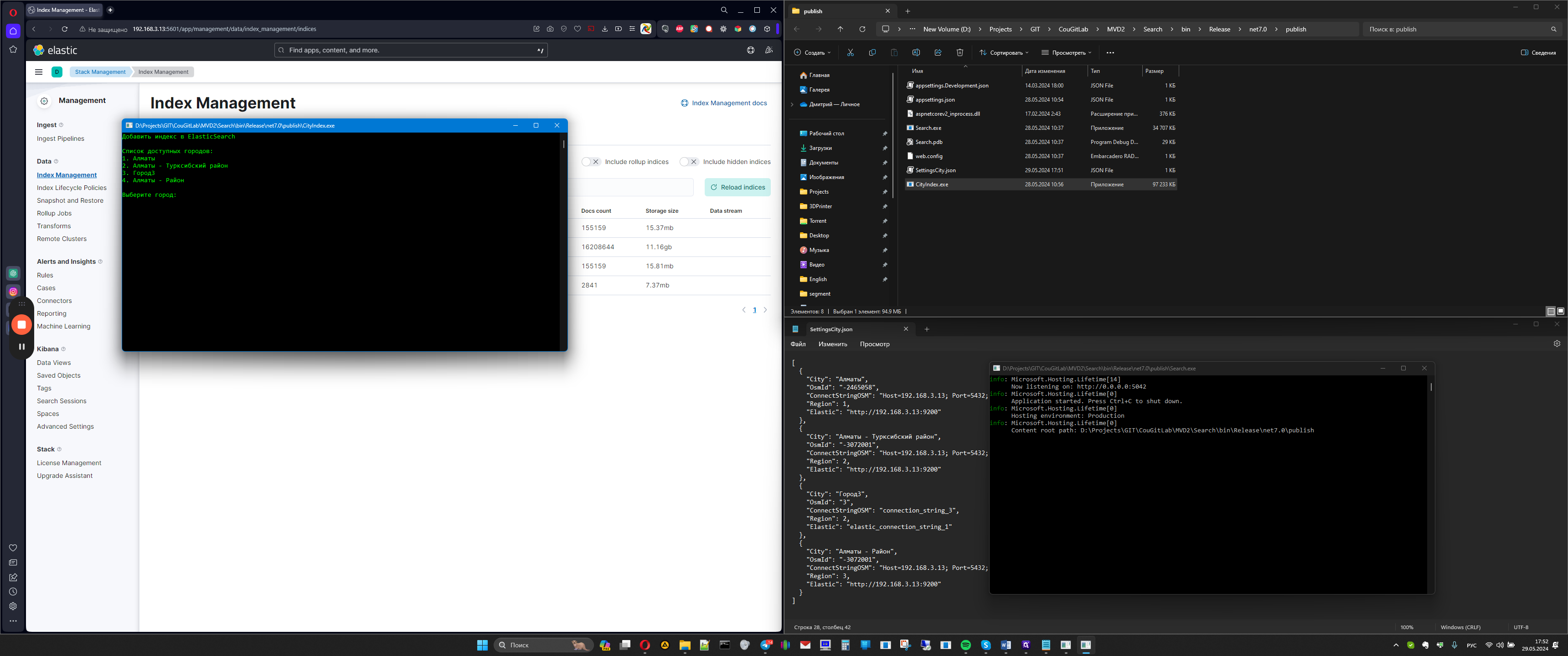Open Instagram from Opera sidebar
Viewport: 1568px width, 656px height.
[x=13, y=292]
